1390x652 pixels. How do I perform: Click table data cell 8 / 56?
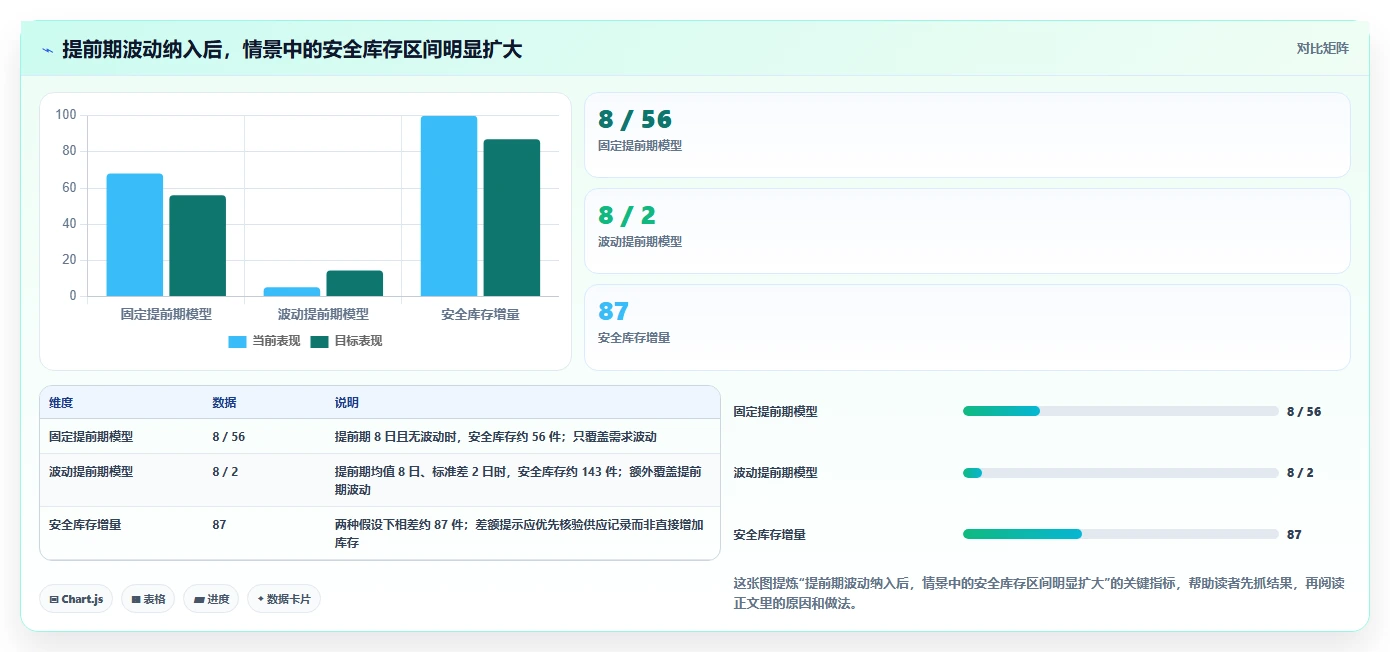click(229, 437)
